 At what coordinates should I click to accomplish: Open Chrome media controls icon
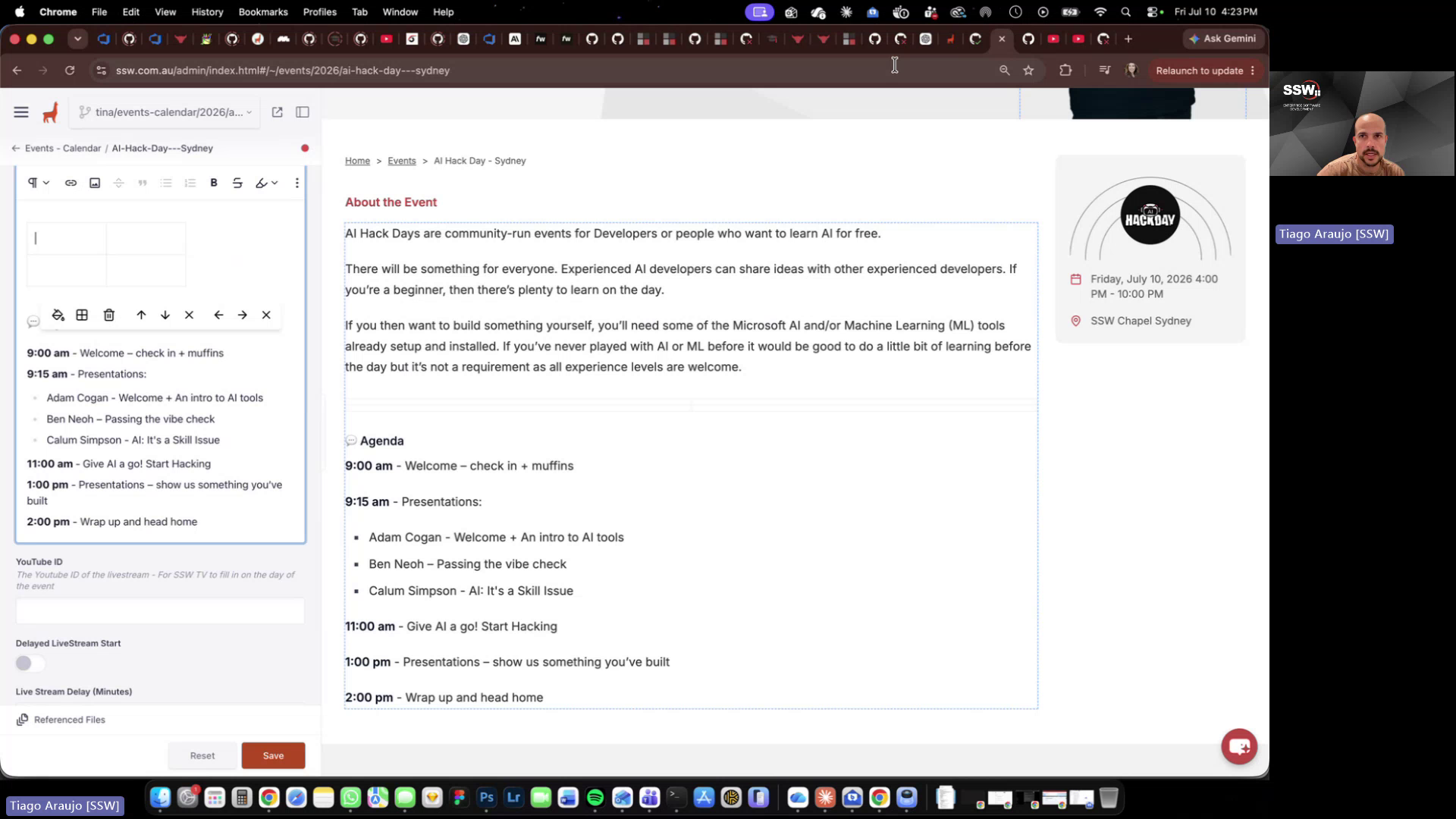tap(1104, 71)
